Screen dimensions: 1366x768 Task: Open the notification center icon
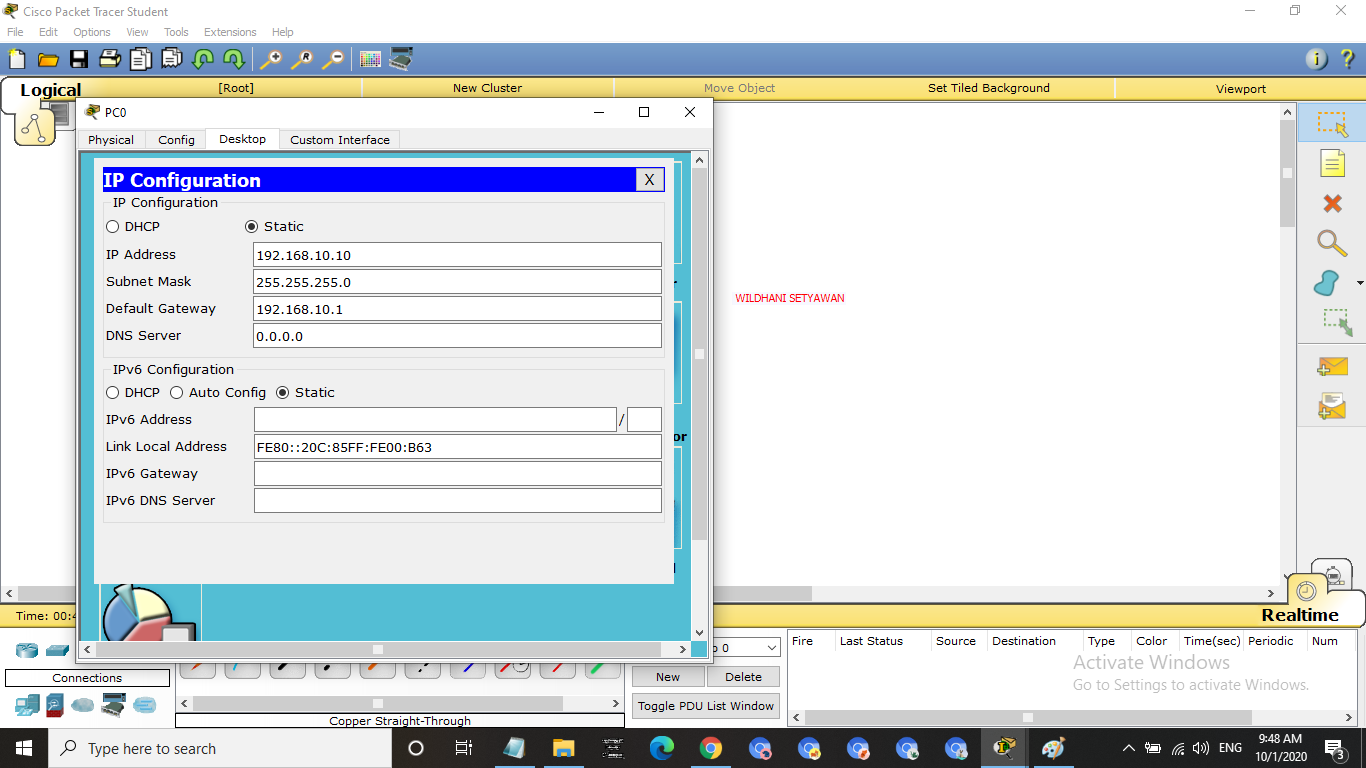[1334, 748]
